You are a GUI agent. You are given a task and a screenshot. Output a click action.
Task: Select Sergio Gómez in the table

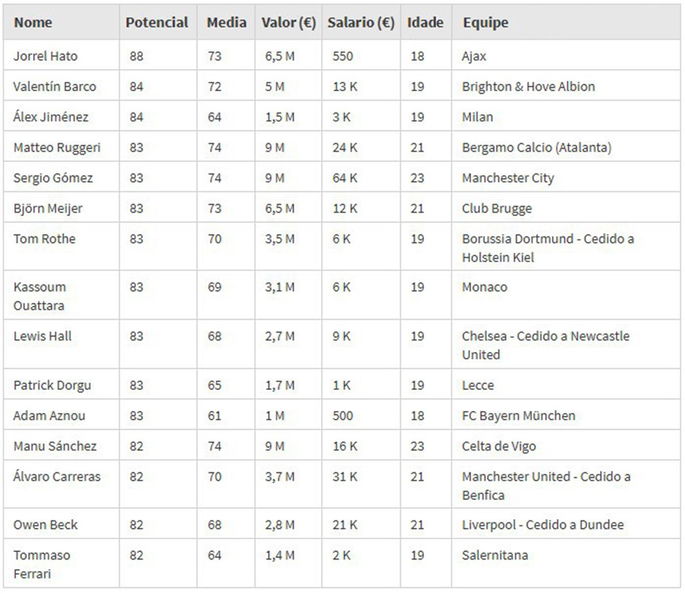click(53, 178)
